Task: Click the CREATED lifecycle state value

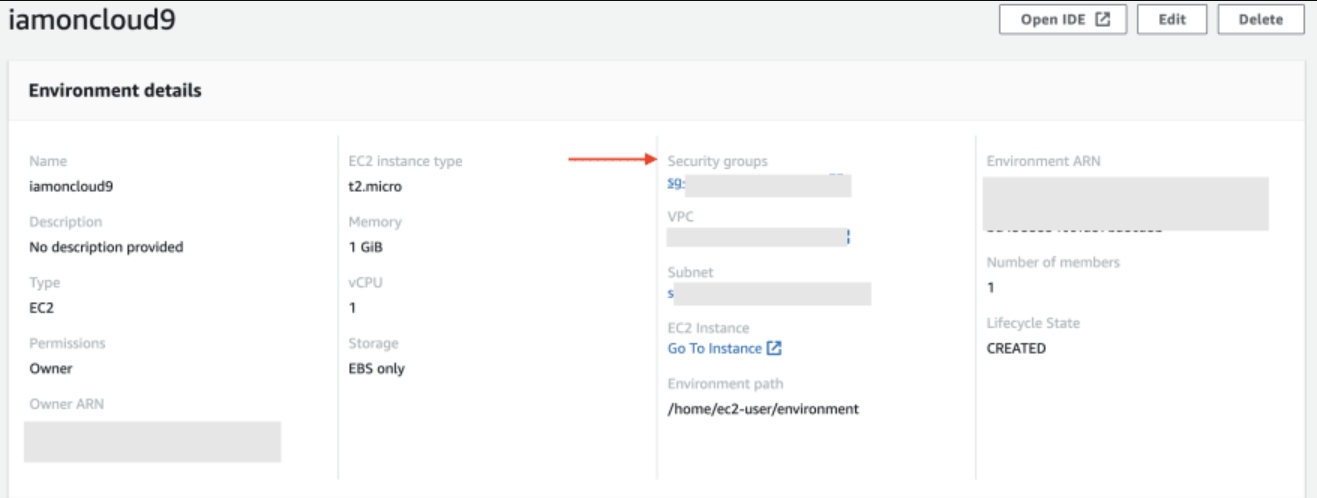Action: pyautogui.click(x=1016, y=349)
